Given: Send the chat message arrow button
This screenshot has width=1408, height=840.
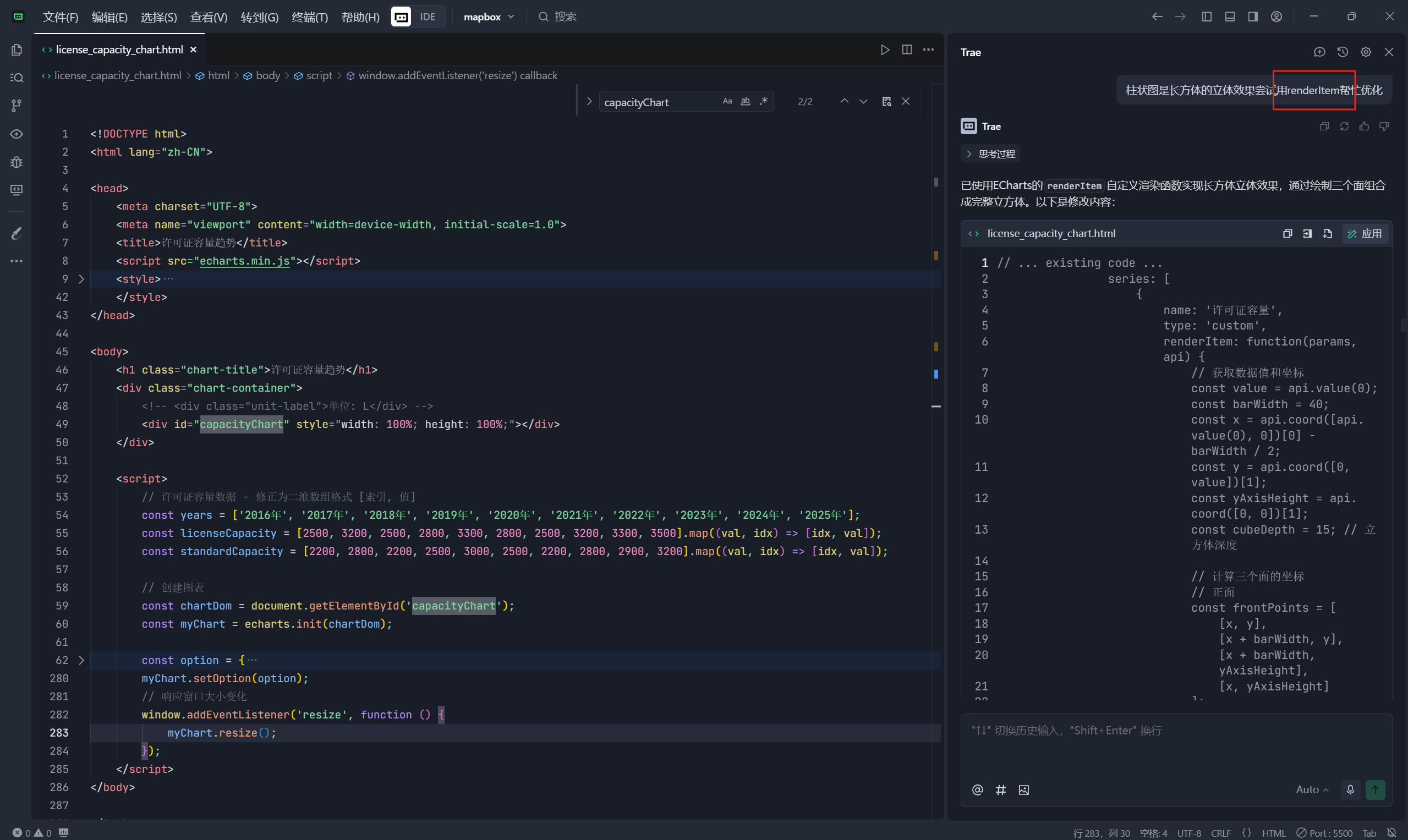Looking at the screenshot, I should (x=1375, y=789).
